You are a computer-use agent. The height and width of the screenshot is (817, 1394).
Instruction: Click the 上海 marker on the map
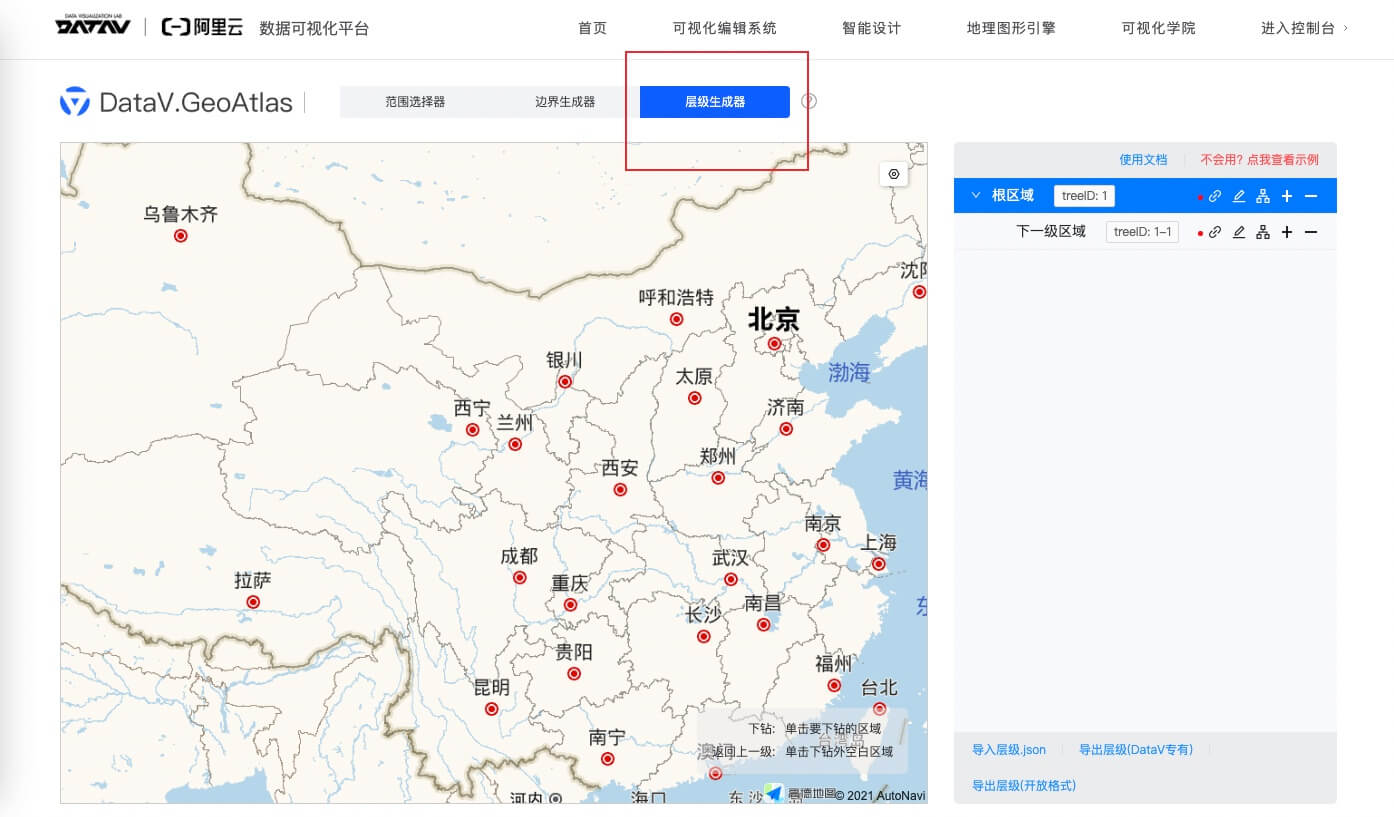878,564
